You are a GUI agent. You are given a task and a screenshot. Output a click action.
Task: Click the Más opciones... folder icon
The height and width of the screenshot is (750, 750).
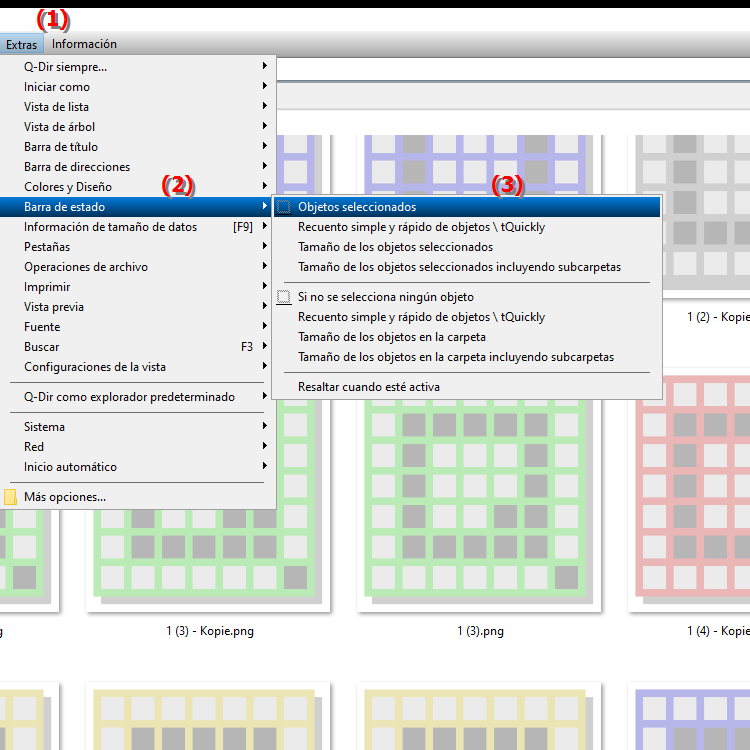pyautogui.click(x=10, y=497)
